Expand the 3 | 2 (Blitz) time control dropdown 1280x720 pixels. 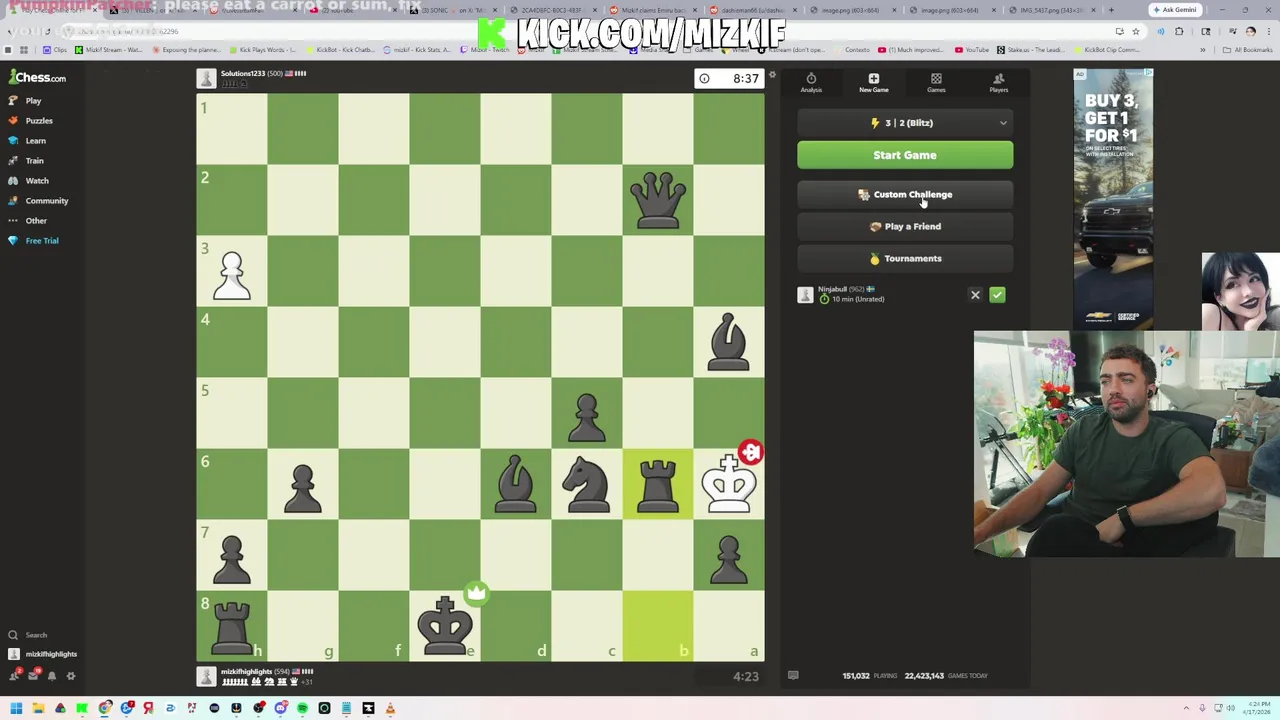coord(905,123)
